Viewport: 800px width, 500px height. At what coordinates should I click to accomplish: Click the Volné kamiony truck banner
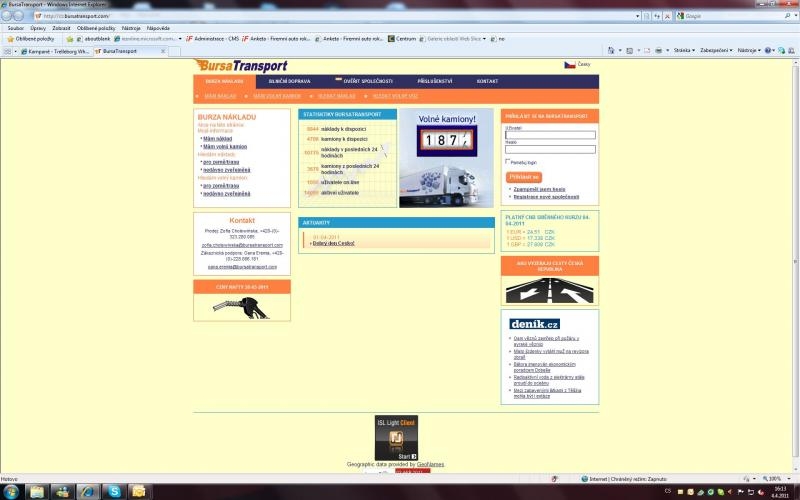(446, 158)
